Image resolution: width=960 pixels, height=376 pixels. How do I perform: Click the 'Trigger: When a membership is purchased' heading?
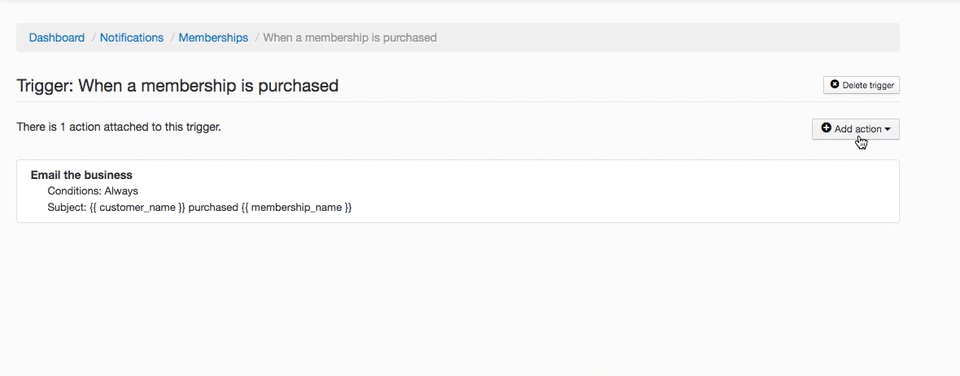[178, 86]
